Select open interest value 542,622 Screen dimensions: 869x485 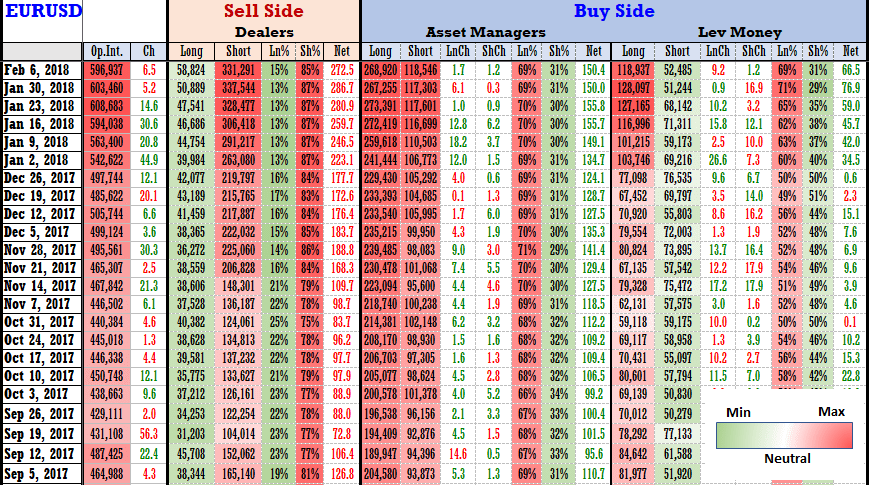[x=106, y=159]
